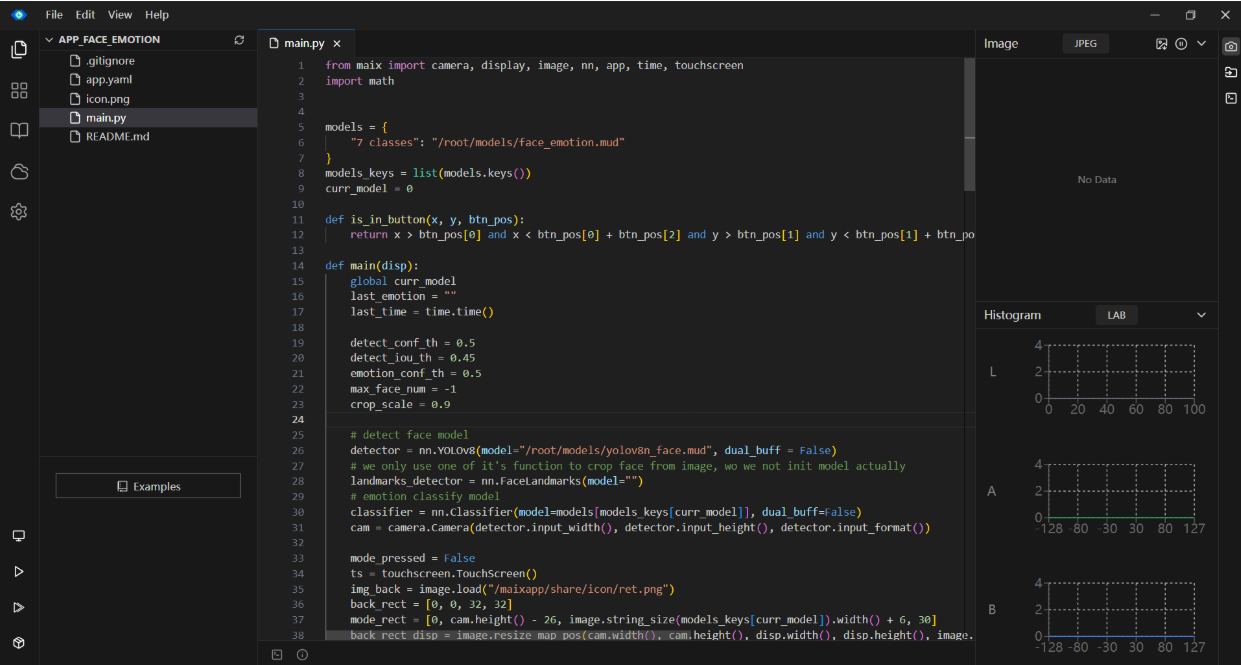Viewport: 1241px width, 665px height.
Task: Open the File menu
Action: point(54,15)
